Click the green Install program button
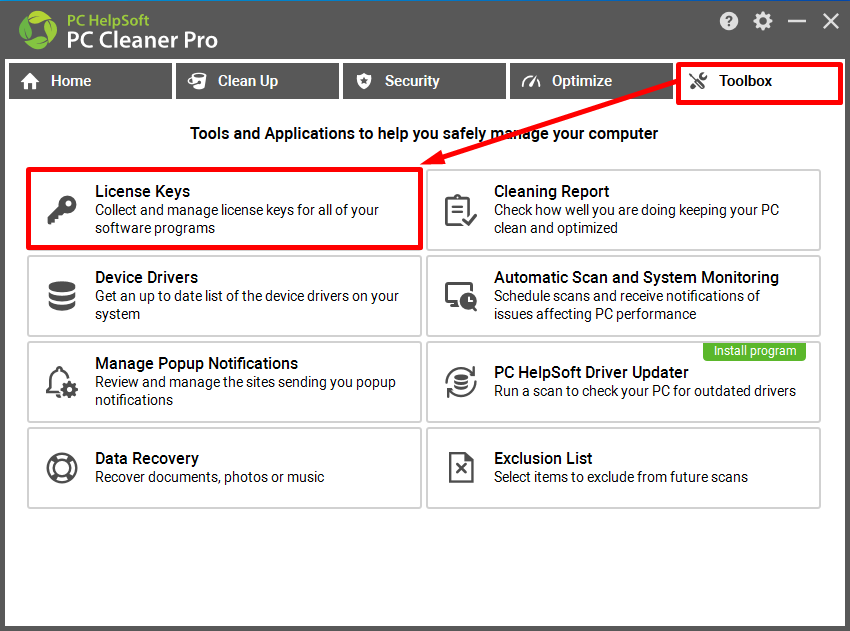This screenshot has height=631, width=850. [754, 351]
